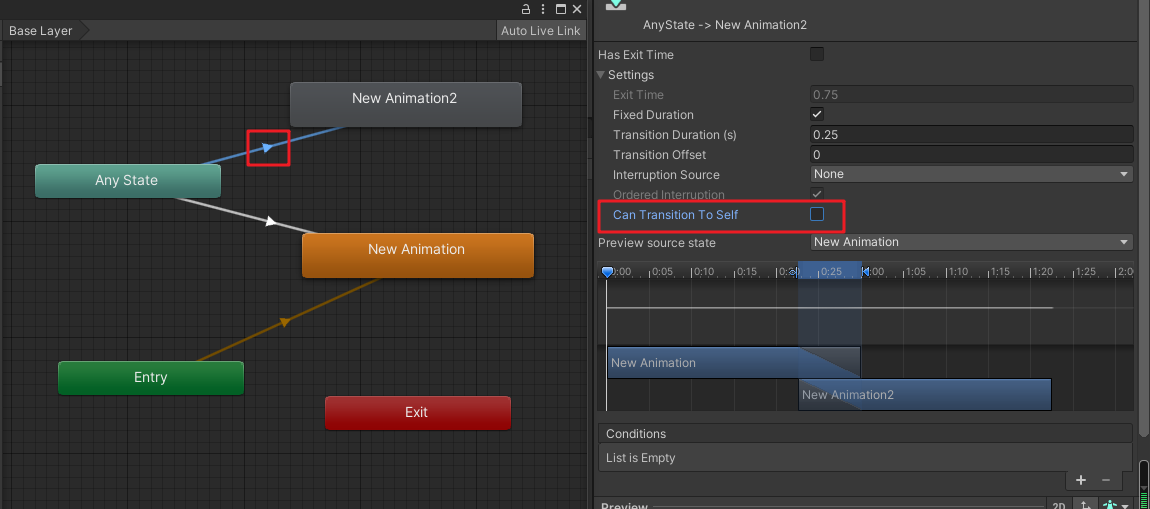Toggle the 2D preview button
The width and height of the screenshot is (1150, 509).
pyautogui.click(x=1058, y=506)
